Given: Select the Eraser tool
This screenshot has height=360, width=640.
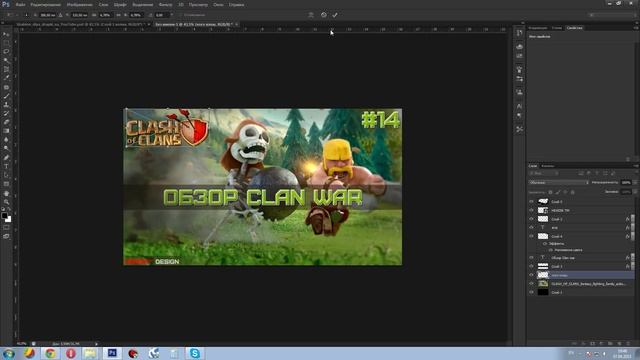Looking at the screenshot, I should pos(6,122).
